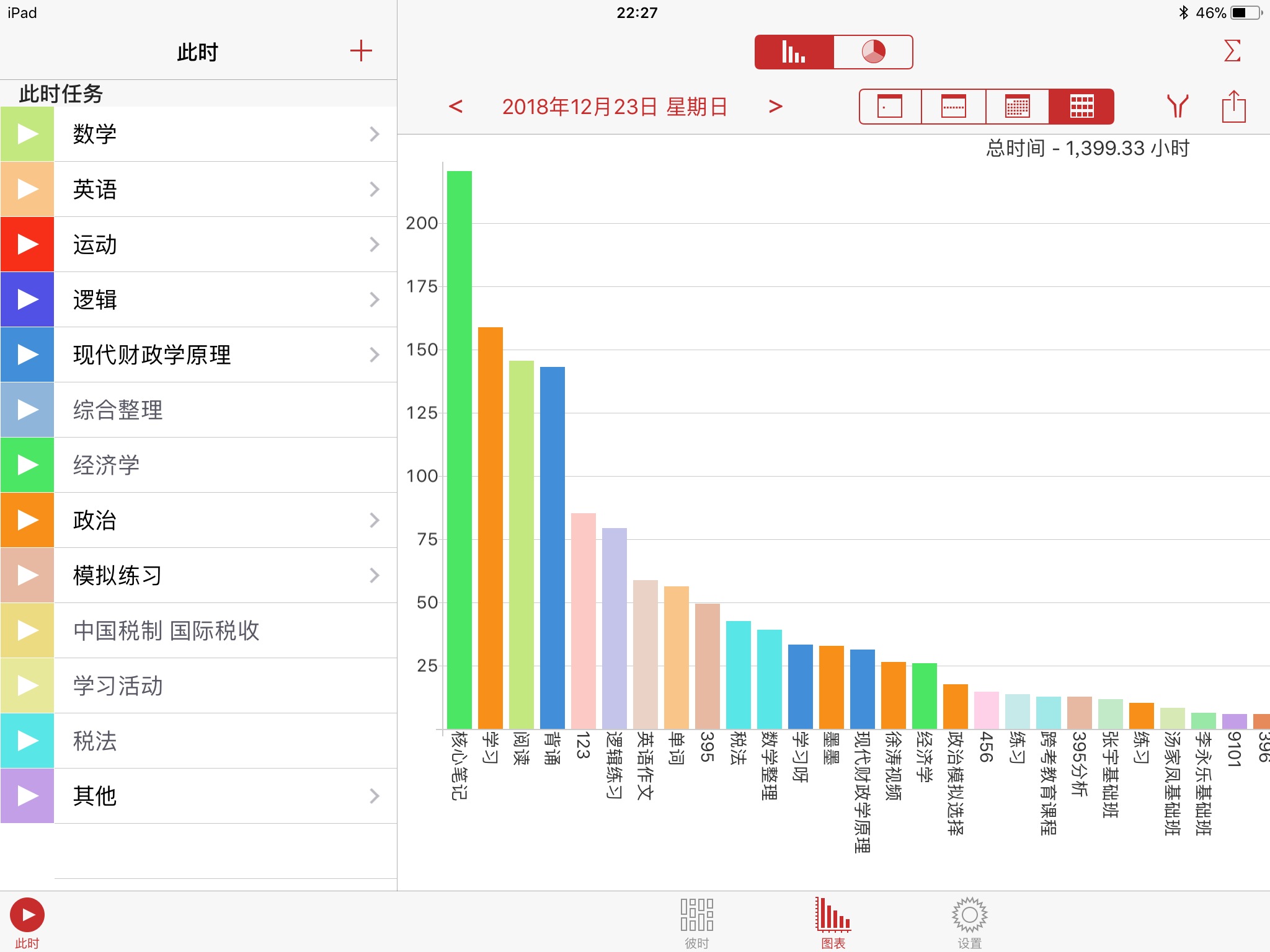
Task: Tap the light green 阅读 bar
Action: click(522, 544)
